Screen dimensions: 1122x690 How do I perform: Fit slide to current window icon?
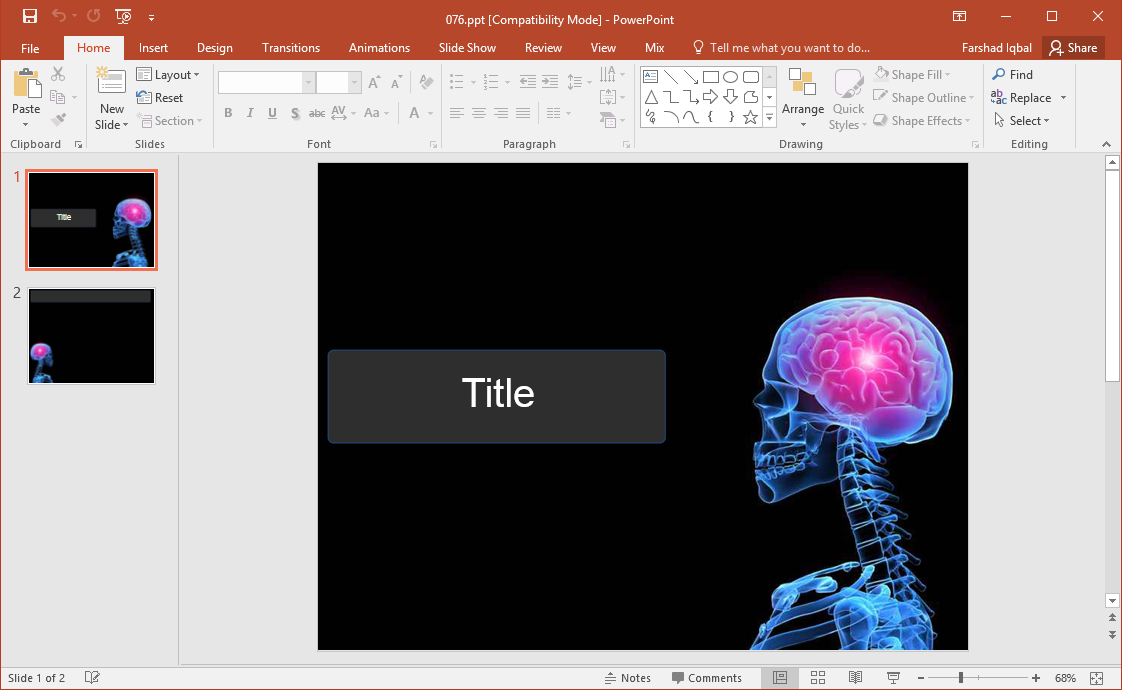1097,678
